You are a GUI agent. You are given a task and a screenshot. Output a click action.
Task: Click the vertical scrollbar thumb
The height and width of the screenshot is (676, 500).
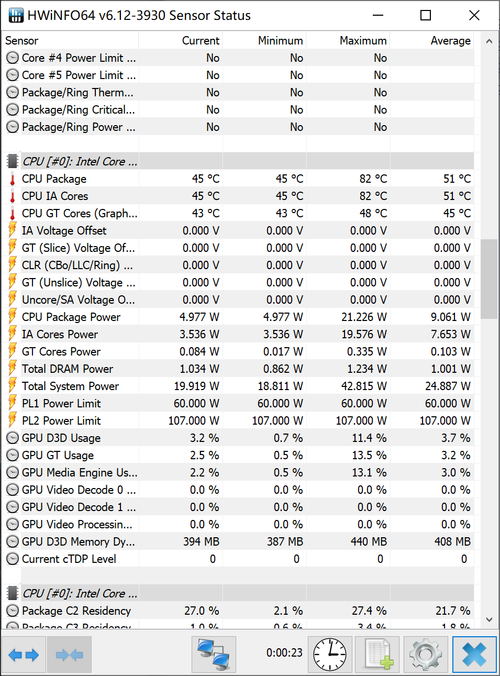(x=489, y=279)
